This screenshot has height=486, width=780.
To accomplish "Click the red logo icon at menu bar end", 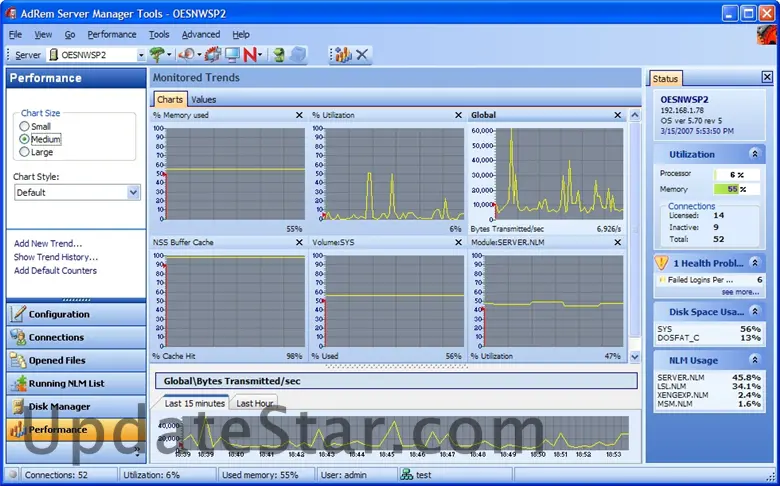I will 766,35.
